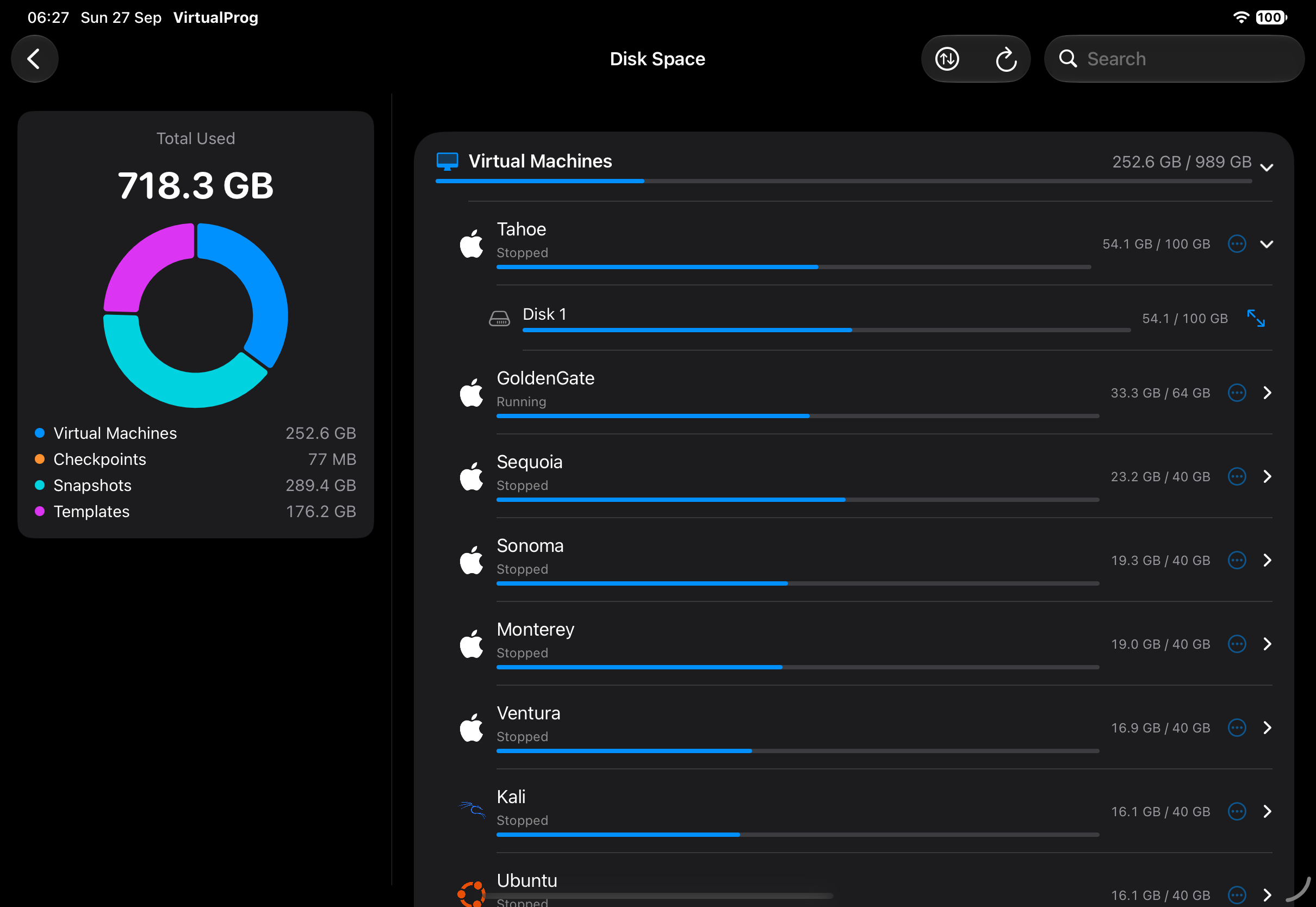
Task: Open the more options for Ventura
Action: (1237, 728)
